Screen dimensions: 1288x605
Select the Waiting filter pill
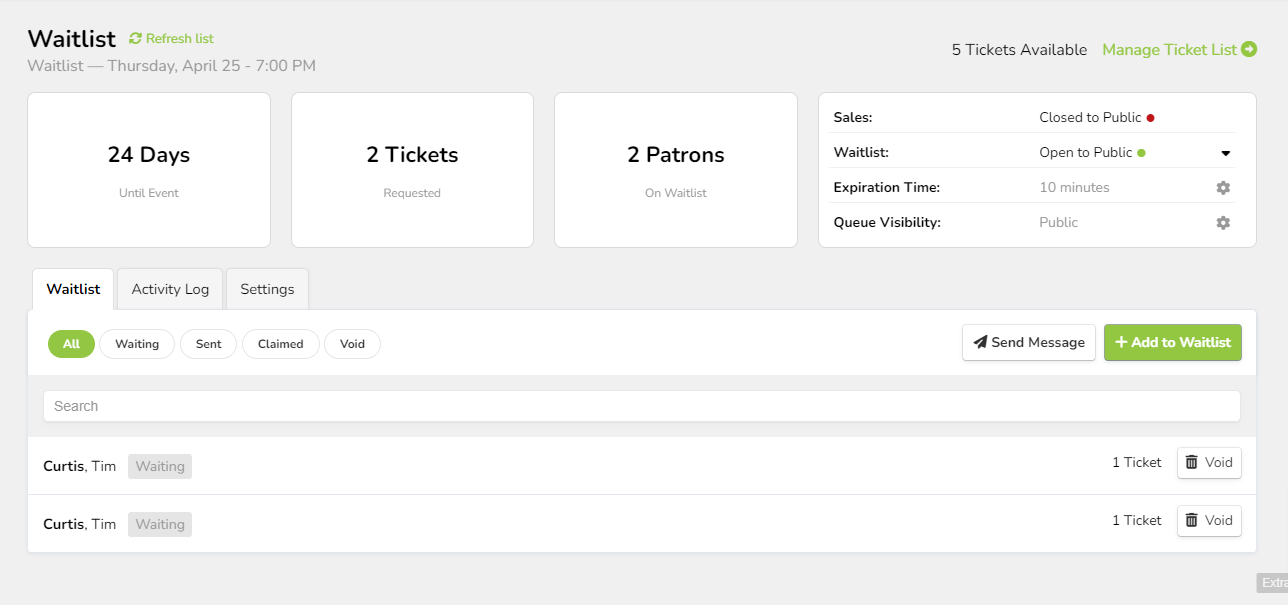pyautogui.click(x=136, y=343)
